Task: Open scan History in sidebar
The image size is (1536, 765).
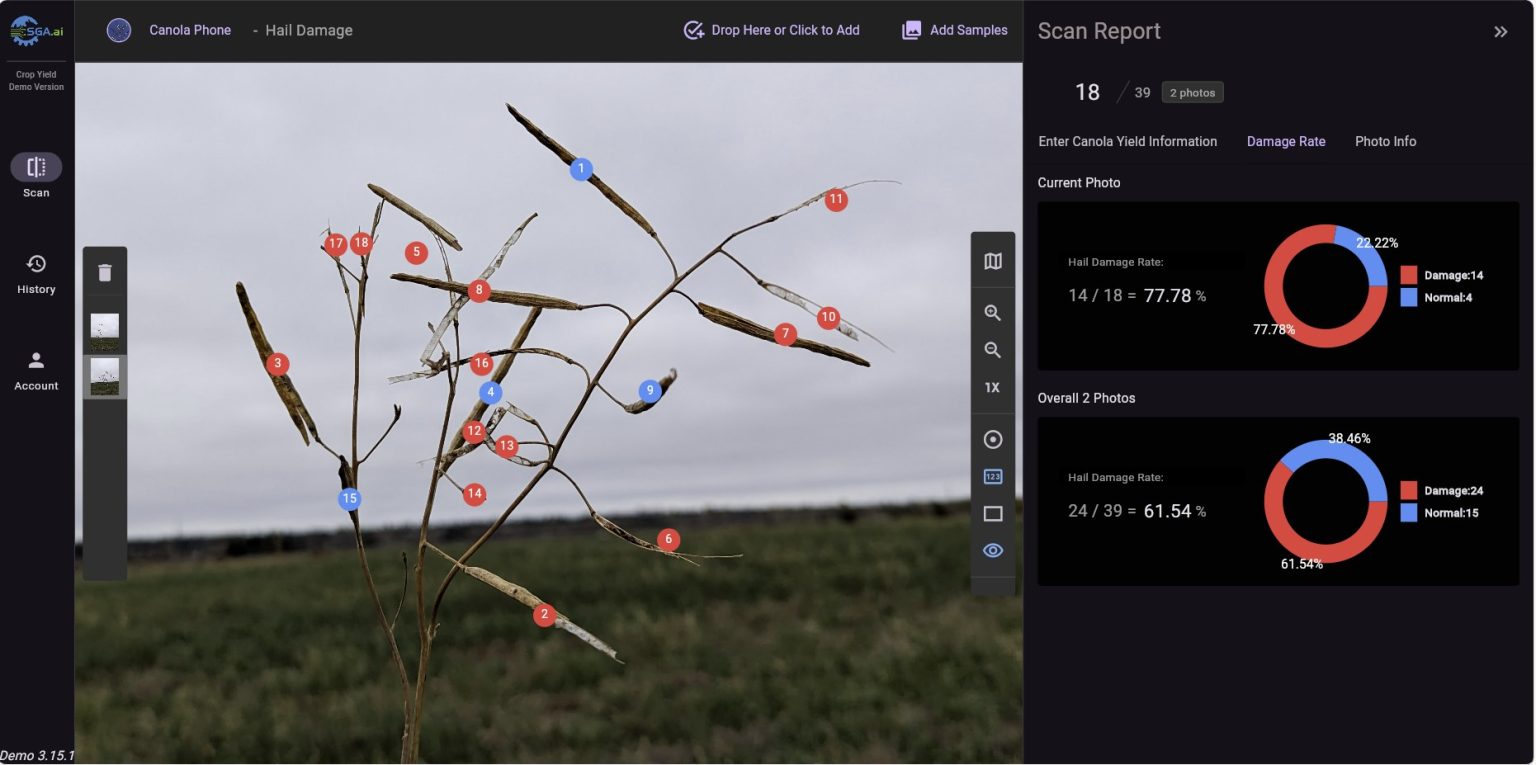Action: (36, 274)
